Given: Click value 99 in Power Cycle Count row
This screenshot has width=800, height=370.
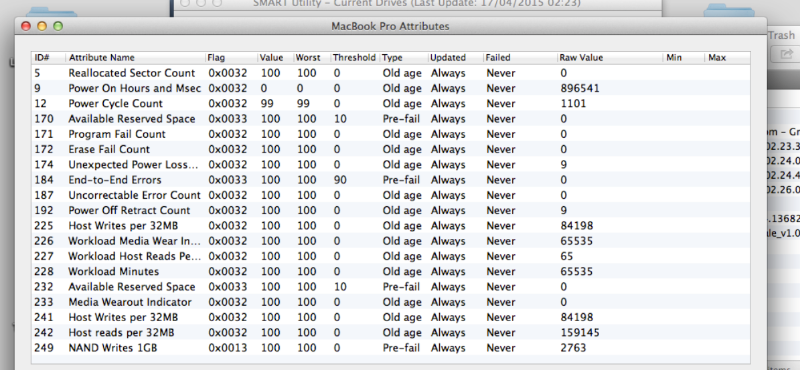Looking at the screenshot, I should pyautogui.click(x=267, y=104).
